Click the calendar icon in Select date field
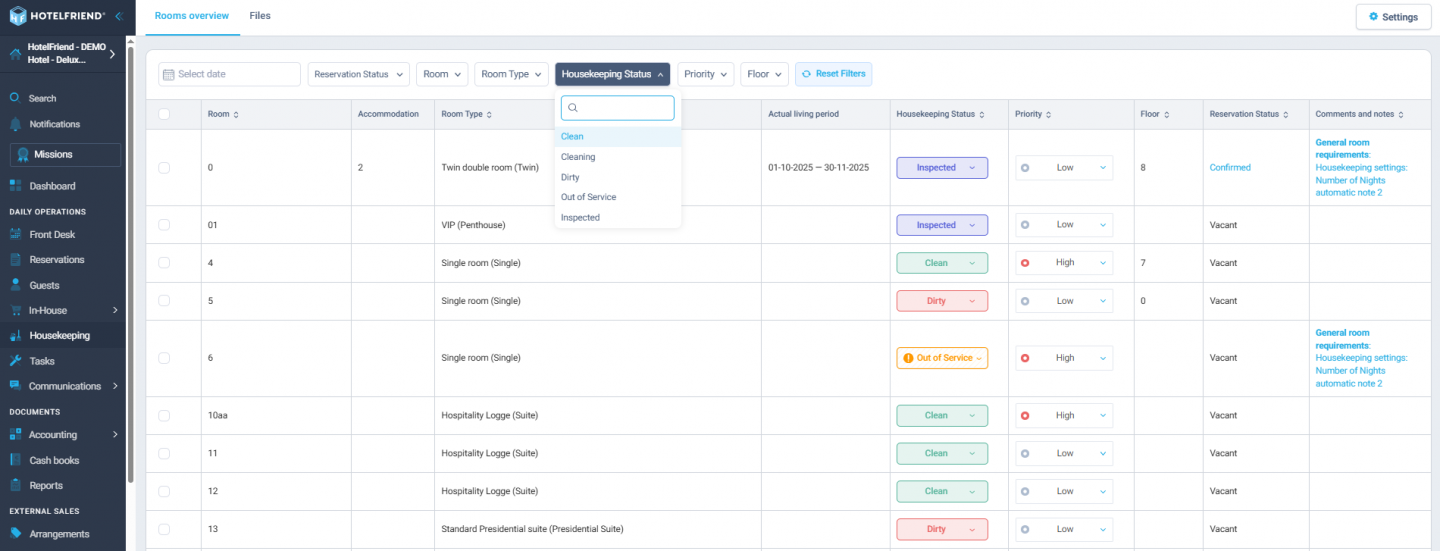Image resolution: width=1440 pixels, height=551 pixels. click(169, 74)
